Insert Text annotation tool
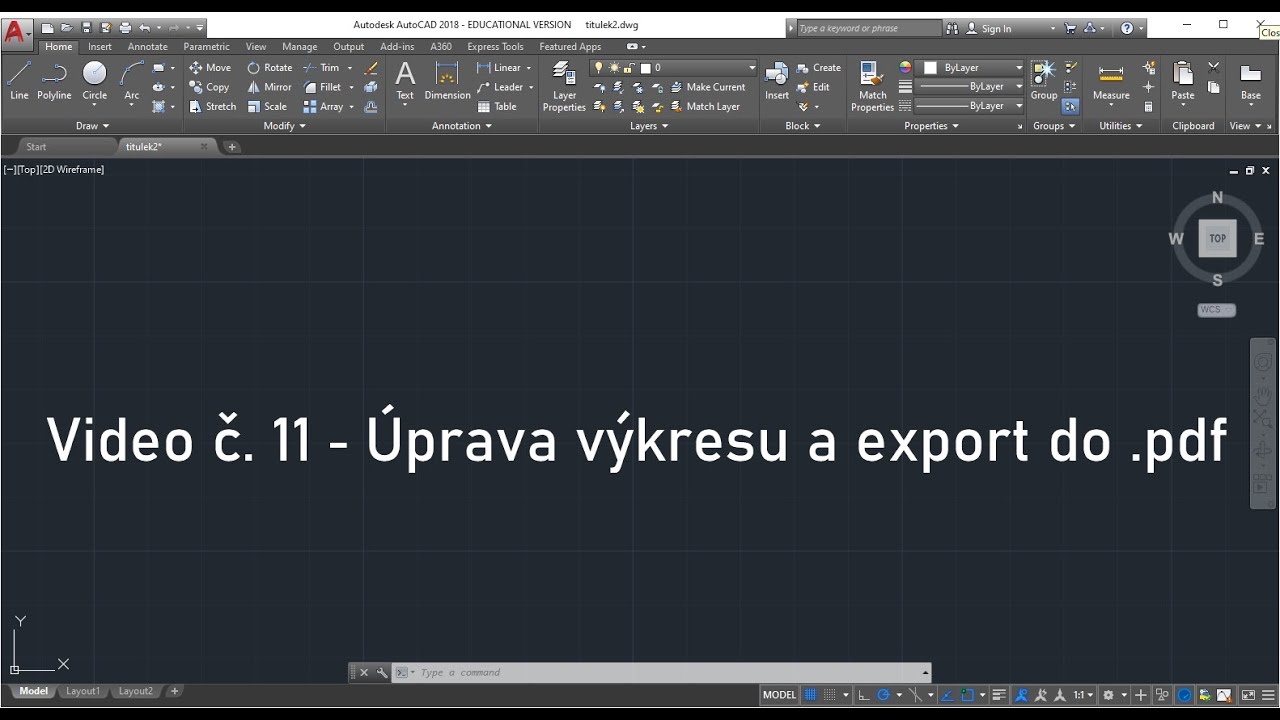 click(405, 81)
